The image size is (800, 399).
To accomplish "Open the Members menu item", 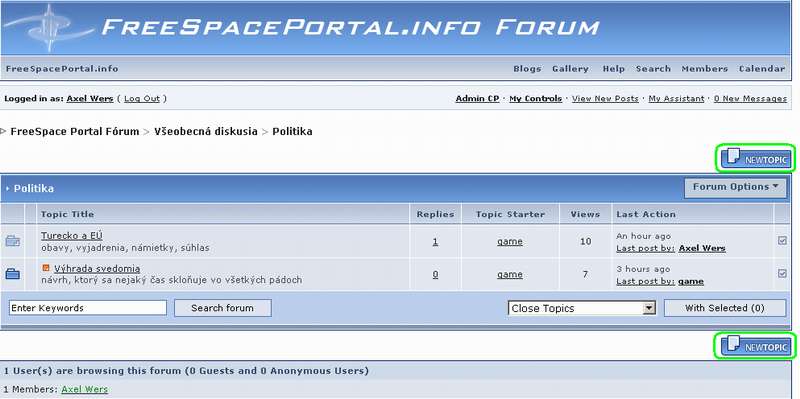I will point(705,69).
